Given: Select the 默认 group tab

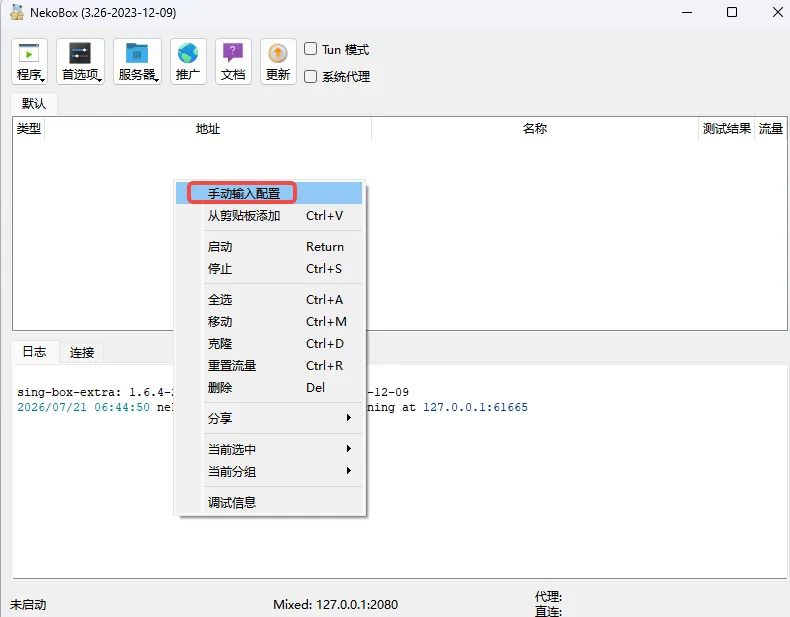Looking at the screenshot, I should (x=34, y=104).
